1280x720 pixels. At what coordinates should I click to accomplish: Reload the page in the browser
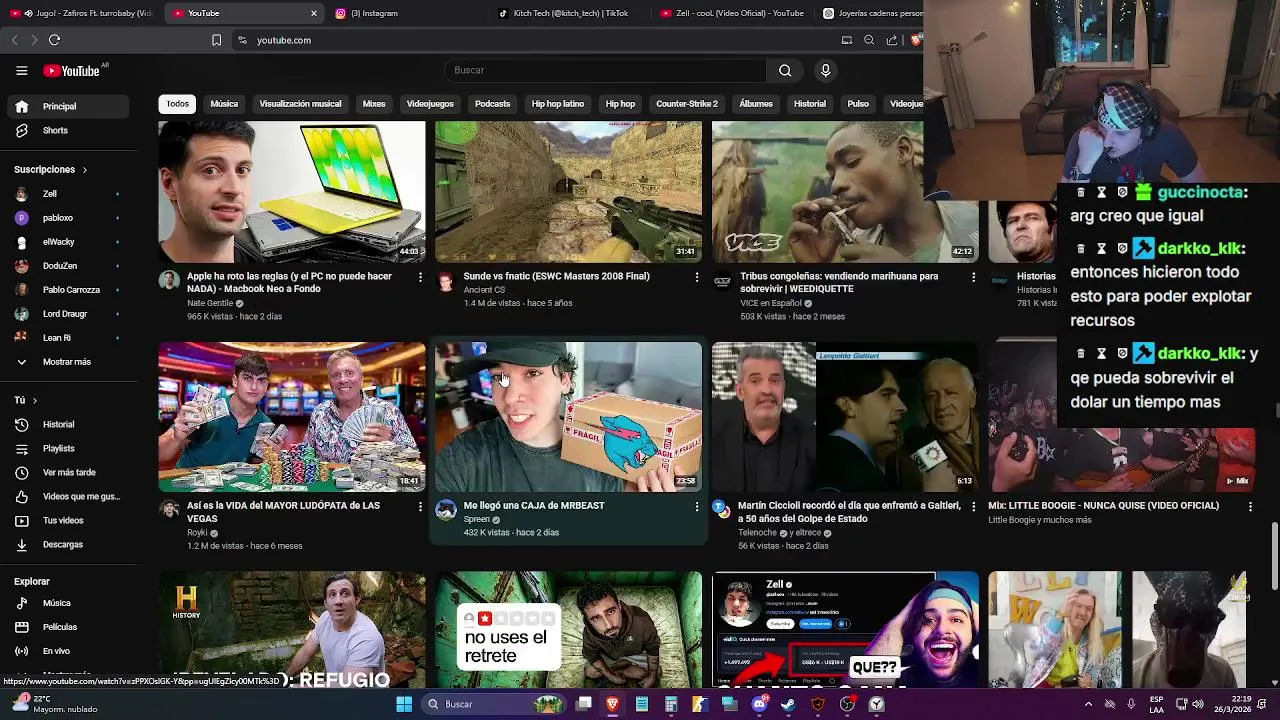(54, 40)
